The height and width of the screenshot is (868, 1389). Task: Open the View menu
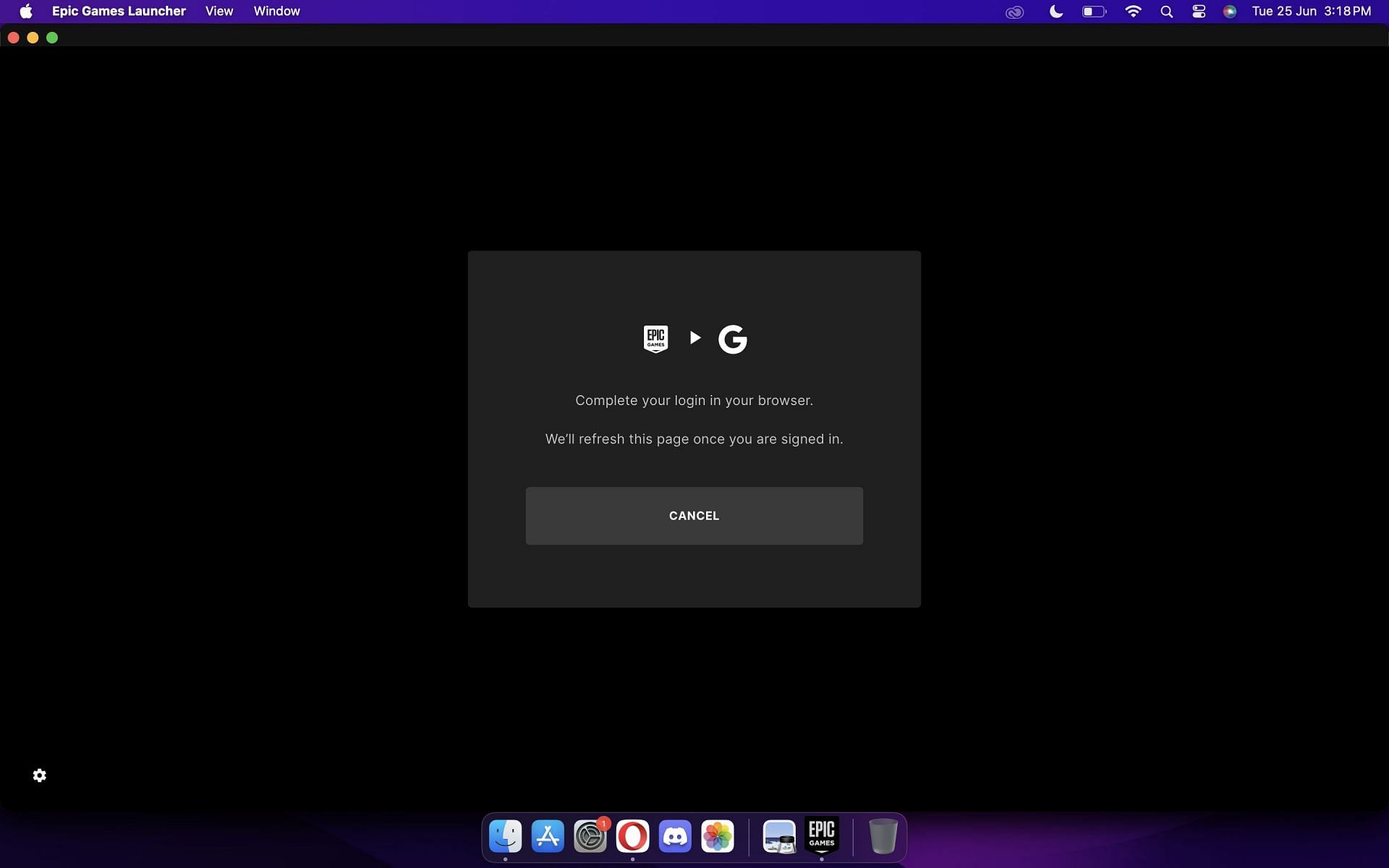219,11
